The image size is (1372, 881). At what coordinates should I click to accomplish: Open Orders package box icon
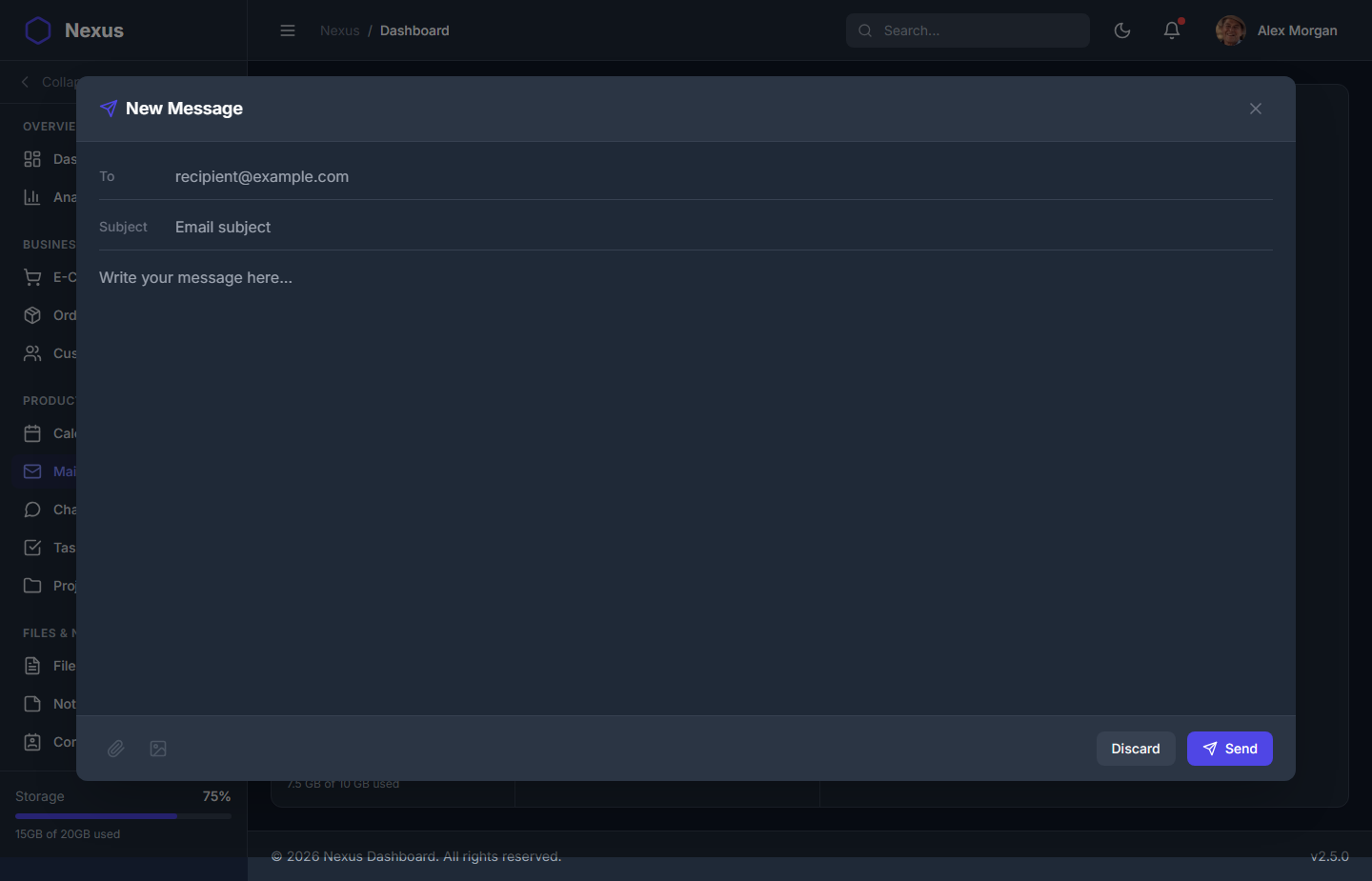coord(32,315)
